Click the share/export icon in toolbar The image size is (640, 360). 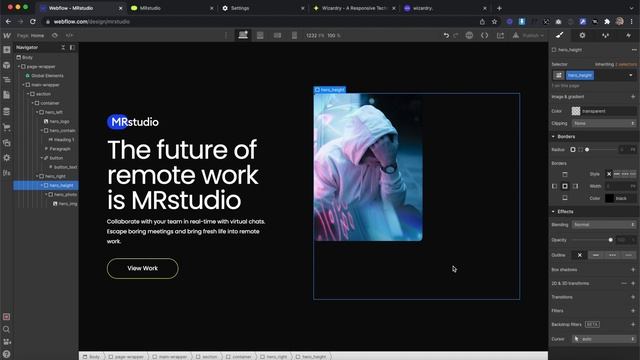click(500, 36)
